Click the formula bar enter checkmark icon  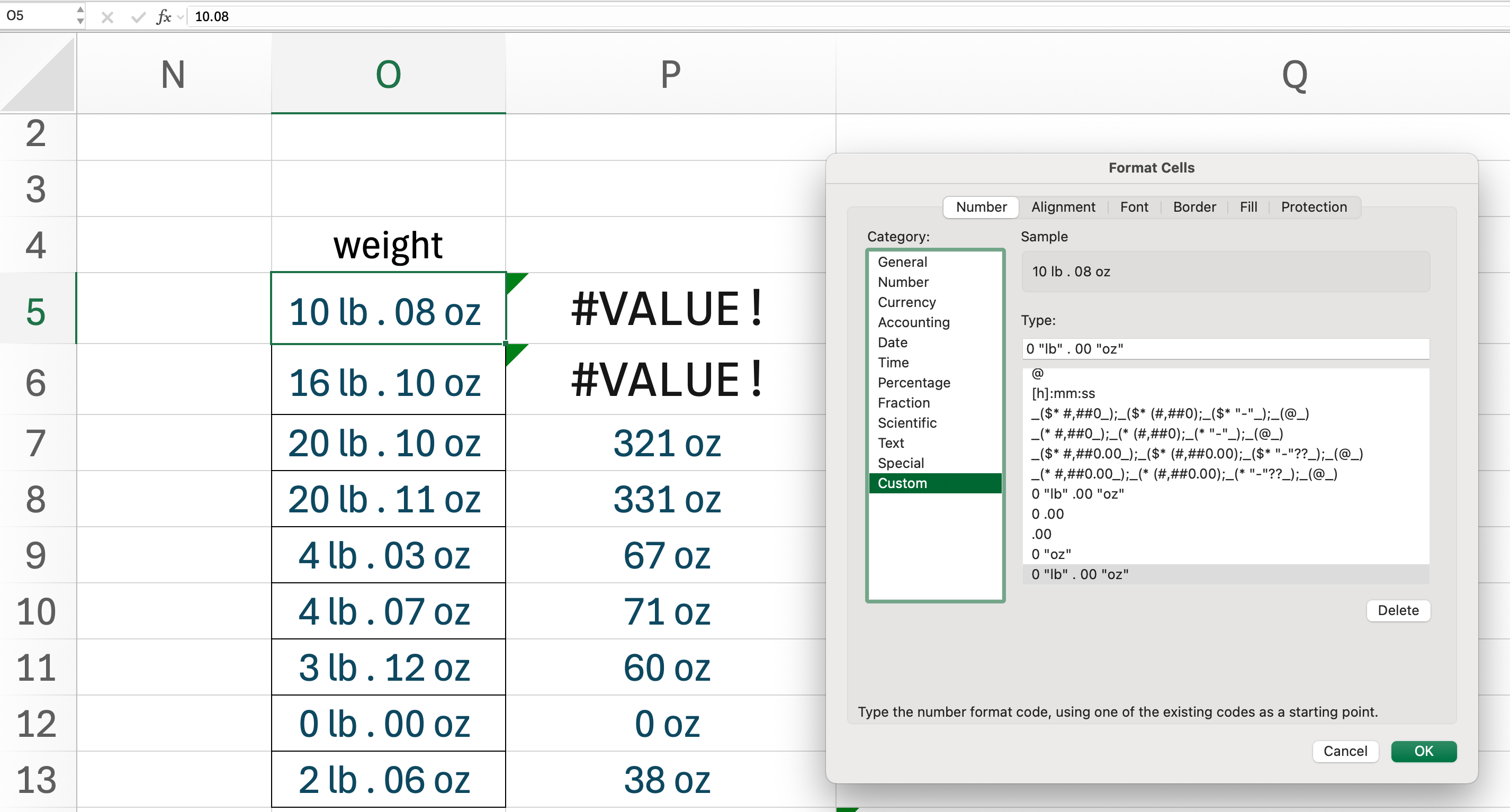pyautogui.click(x=138, y=17)
